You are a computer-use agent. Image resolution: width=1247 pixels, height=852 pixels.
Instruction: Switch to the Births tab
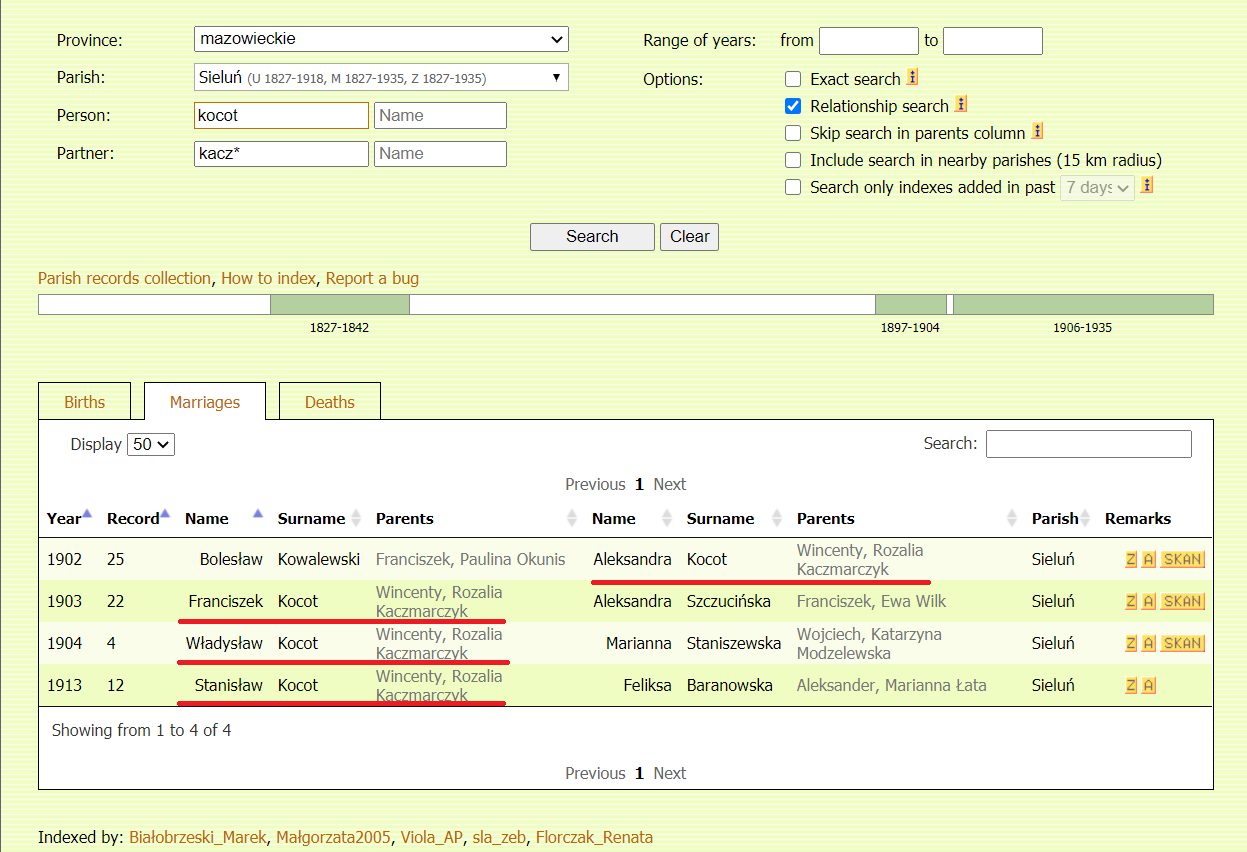84,402
